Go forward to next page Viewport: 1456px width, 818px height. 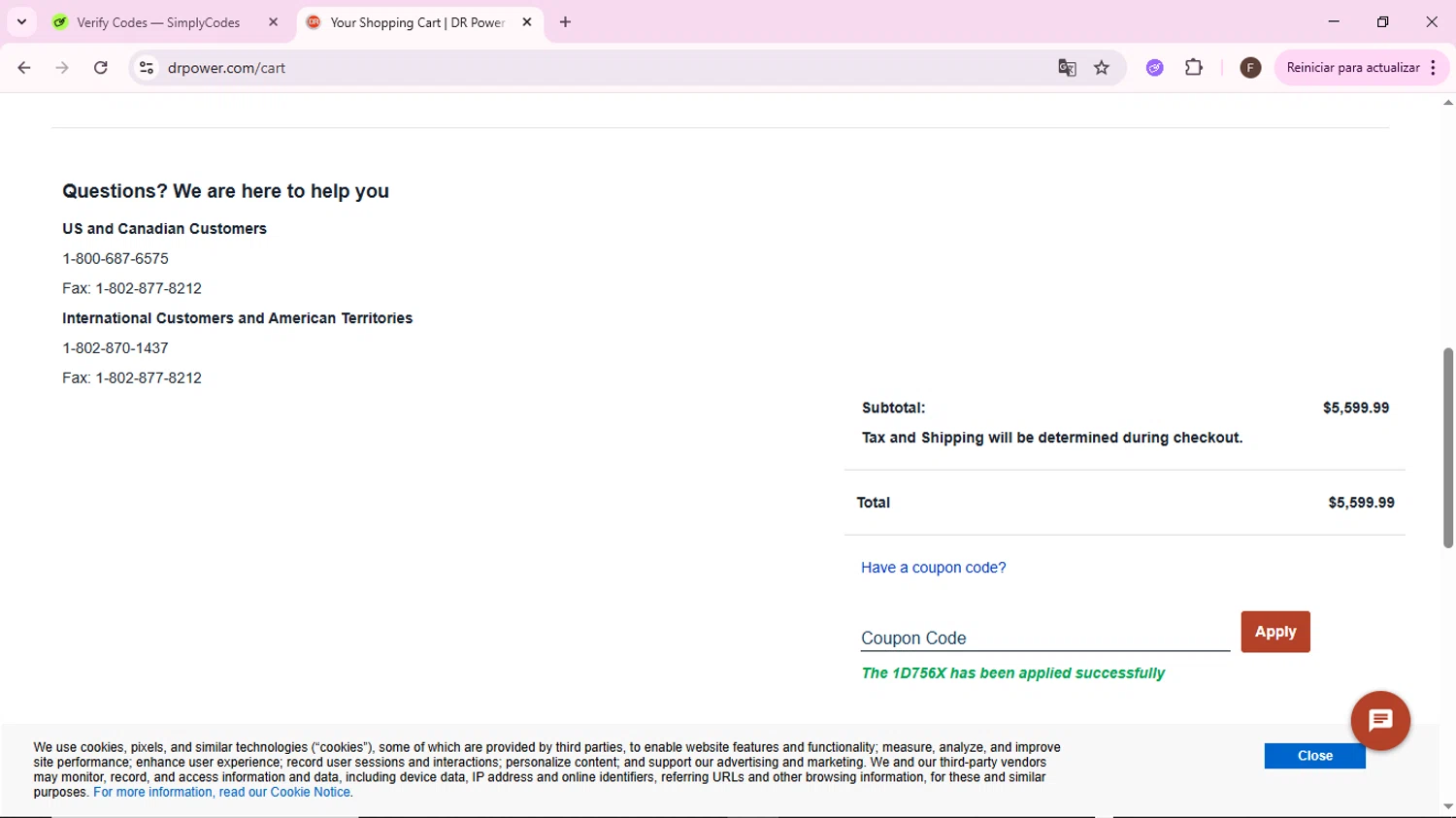[62, 68]
